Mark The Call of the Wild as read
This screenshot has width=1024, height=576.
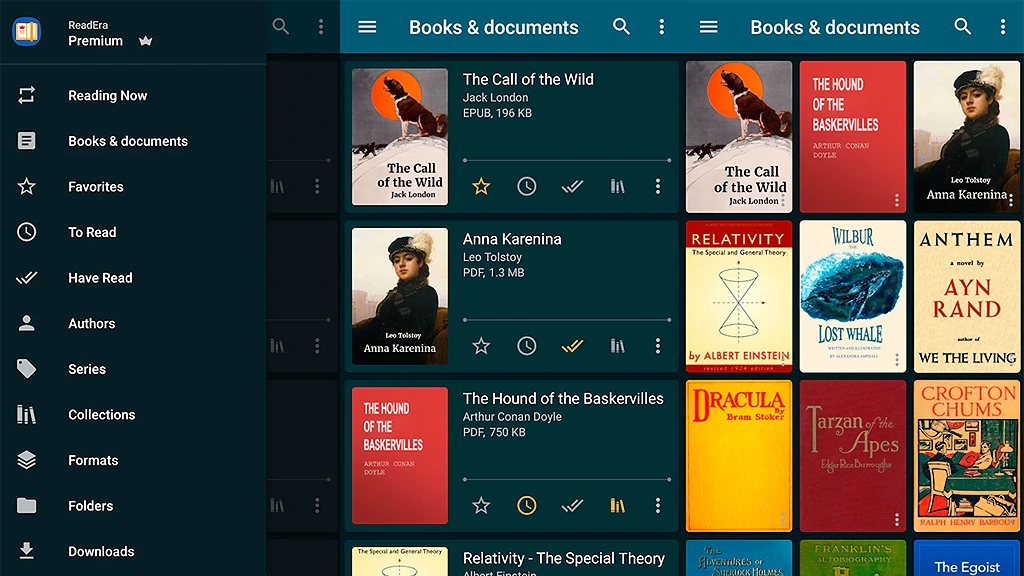(573, 187)
